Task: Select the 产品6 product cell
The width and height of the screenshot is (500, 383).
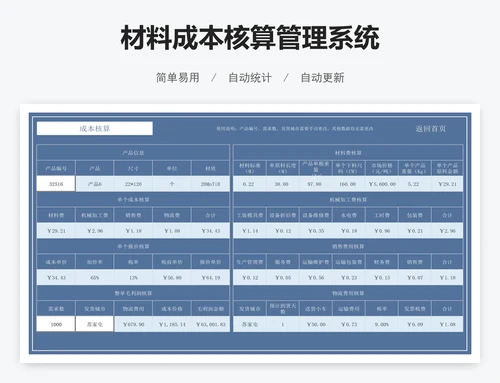Action: tap(95, 184)
